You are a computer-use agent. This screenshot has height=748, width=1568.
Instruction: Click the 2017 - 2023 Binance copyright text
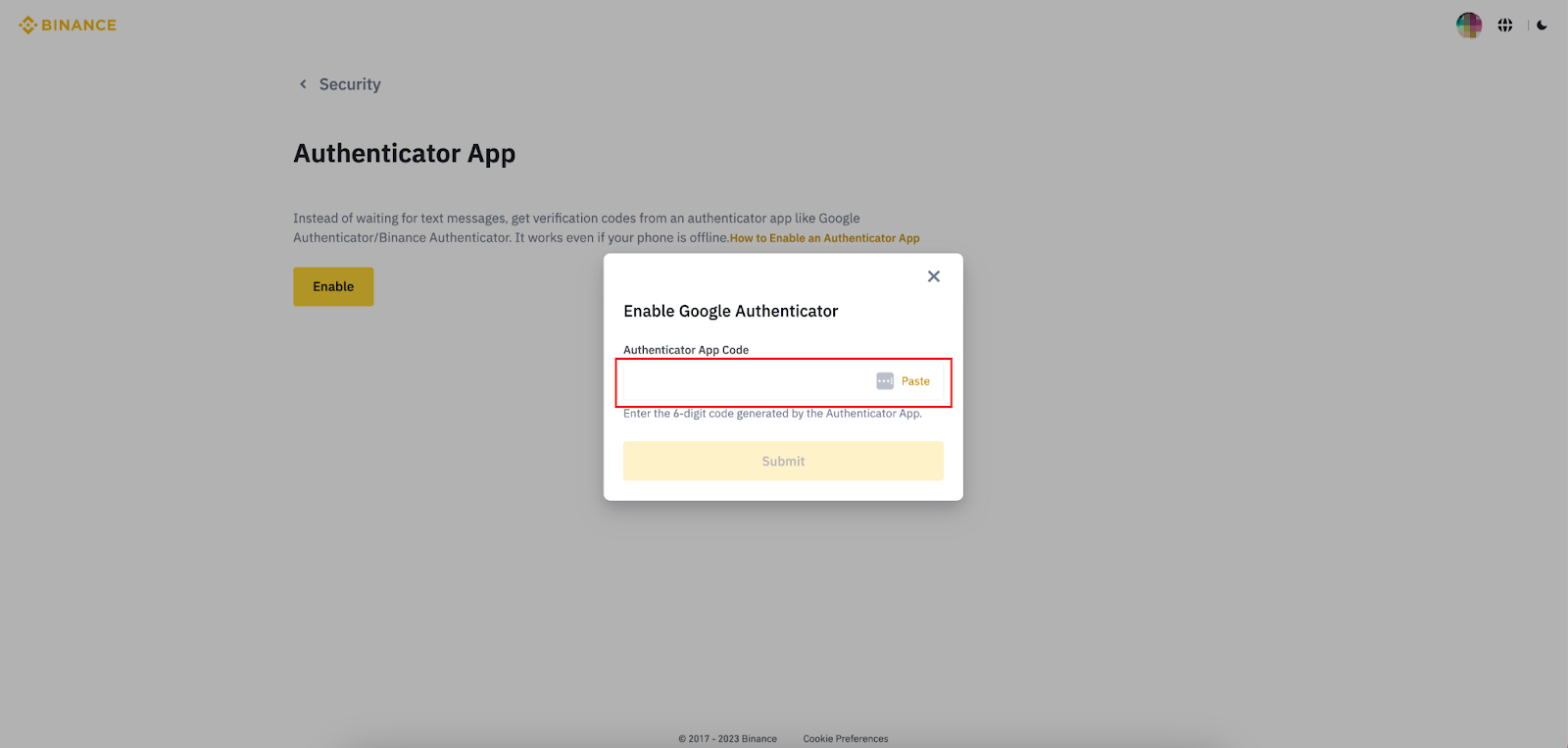[727, 739]
